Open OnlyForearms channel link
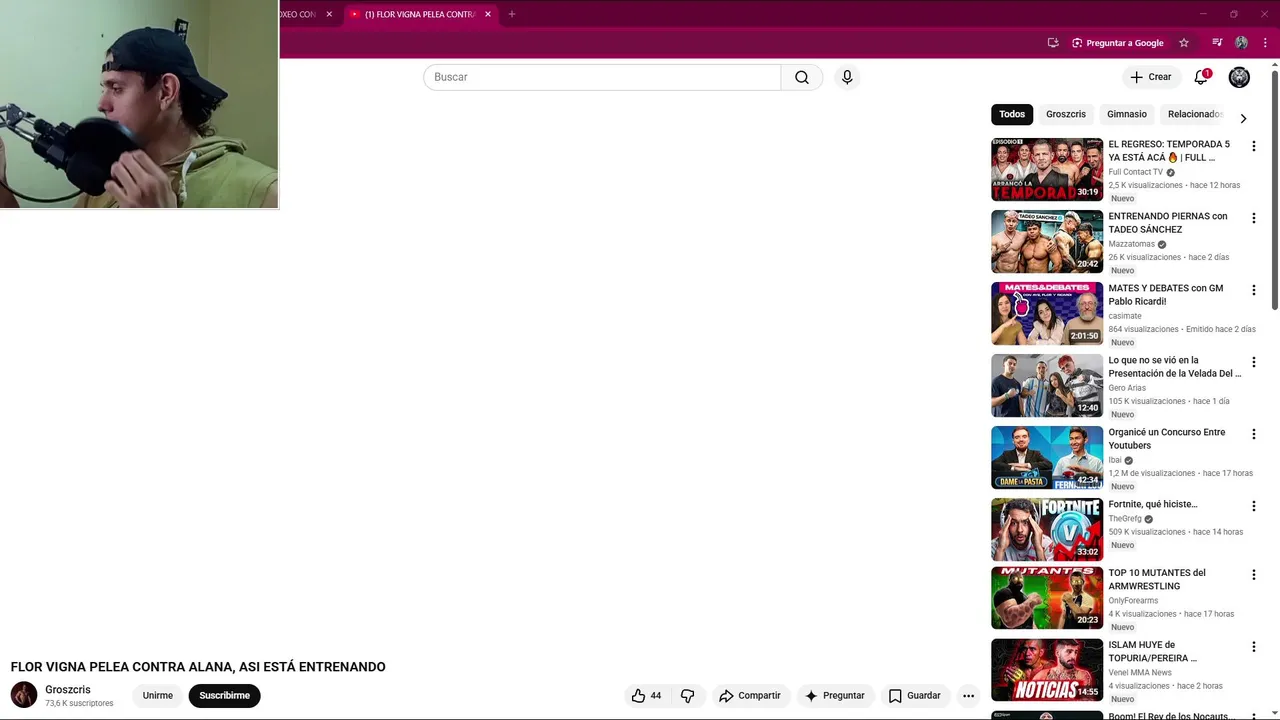This screenshot has height=720, width=1280. point(1133,601)
